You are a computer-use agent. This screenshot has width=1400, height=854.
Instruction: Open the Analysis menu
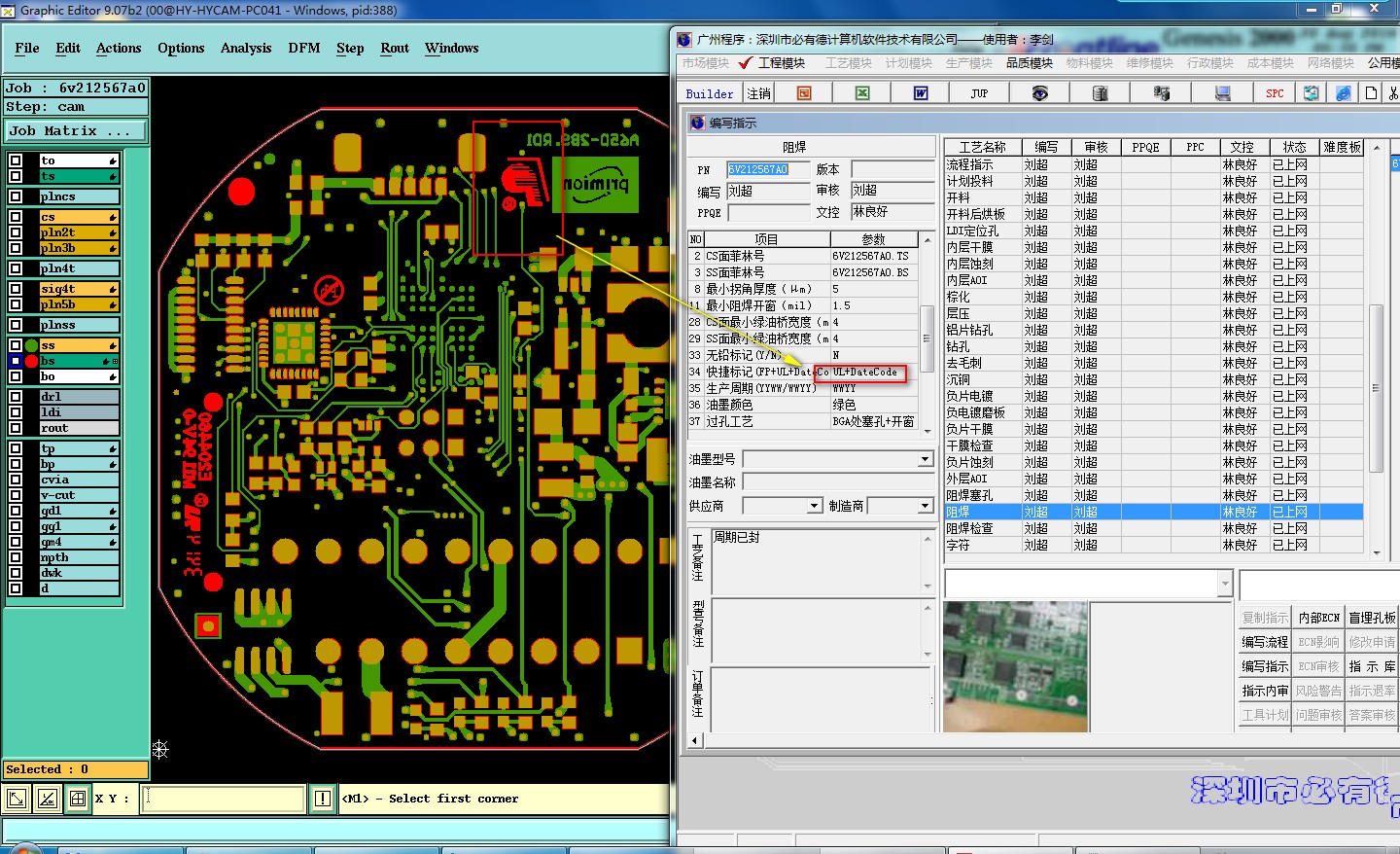click(246, 48)
